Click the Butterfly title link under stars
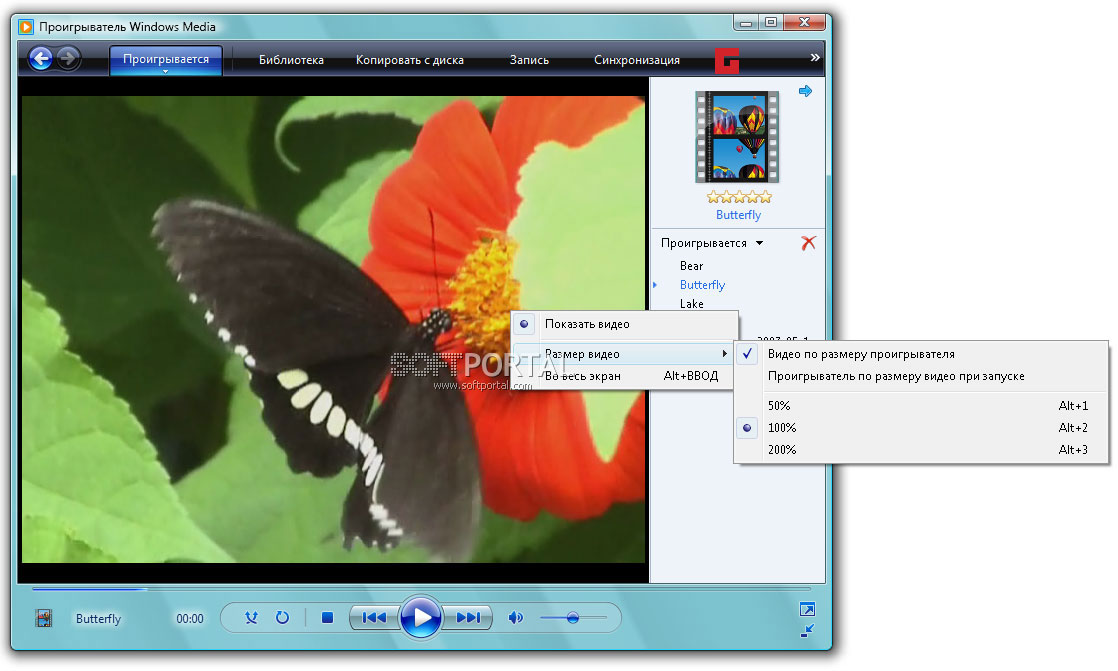1118x671 pixels. click(738, 215)
